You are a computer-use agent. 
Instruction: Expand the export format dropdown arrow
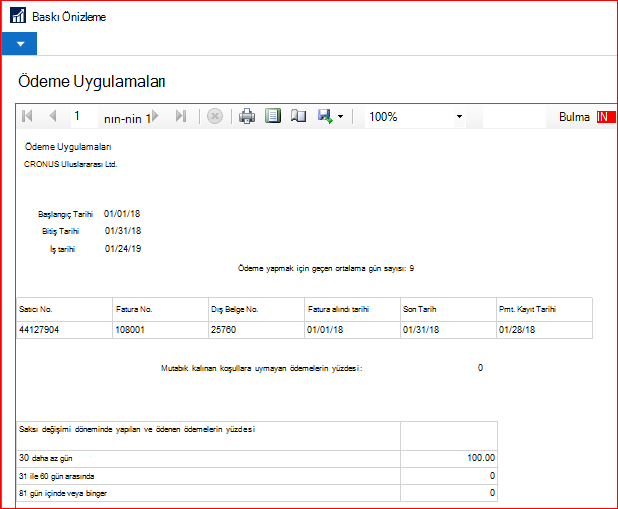(341, 117)
